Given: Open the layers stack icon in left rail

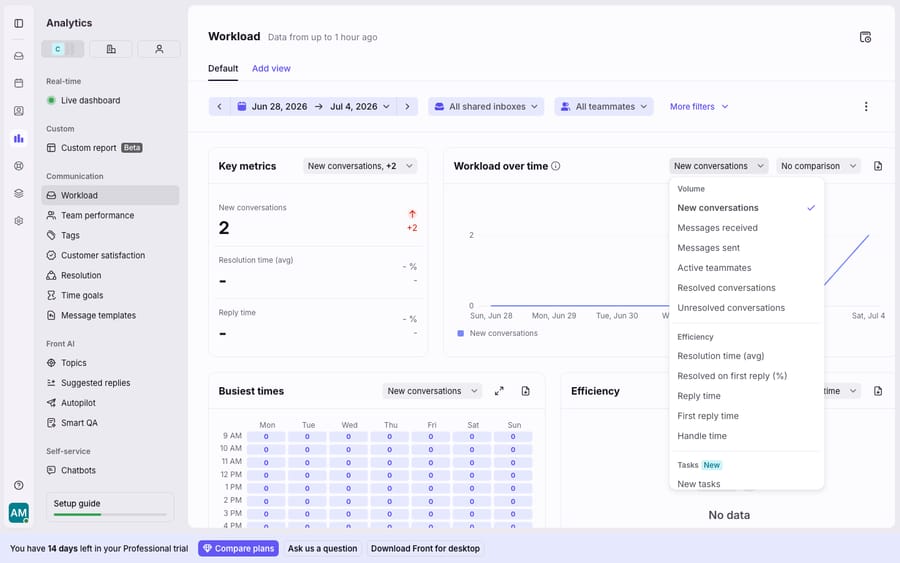Looking at the screenshot, I should click(x=19, y=193).
